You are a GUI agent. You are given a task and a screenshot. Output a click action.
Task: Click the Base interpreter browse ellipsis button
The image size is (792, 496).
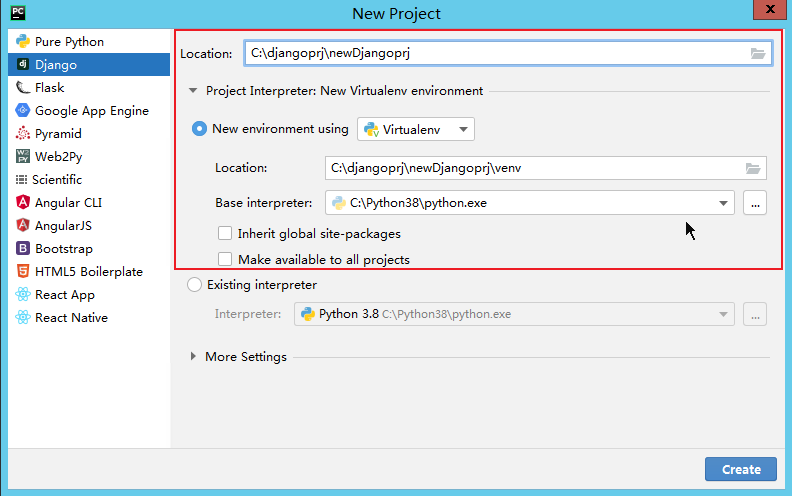755,203
